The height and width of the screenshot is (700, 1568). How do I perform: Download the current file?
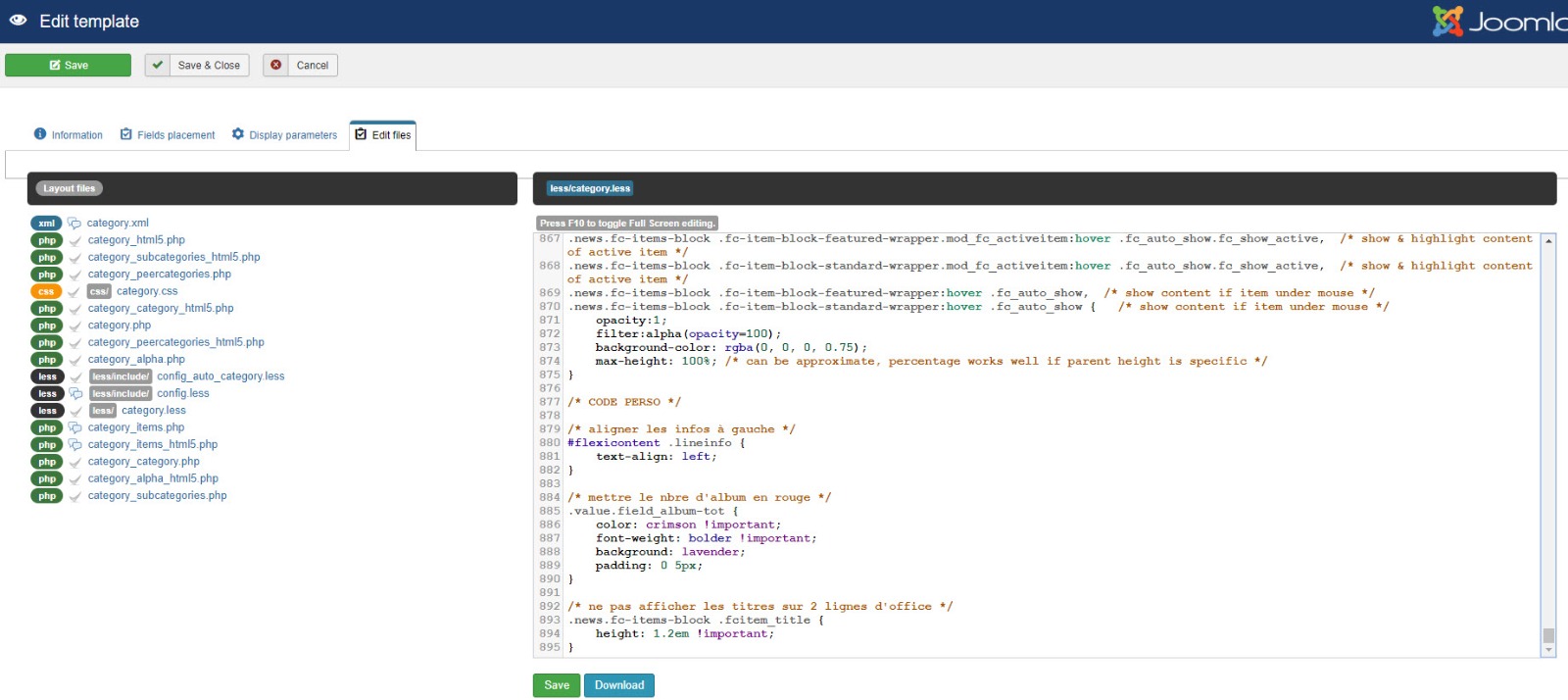pos(619,685)
